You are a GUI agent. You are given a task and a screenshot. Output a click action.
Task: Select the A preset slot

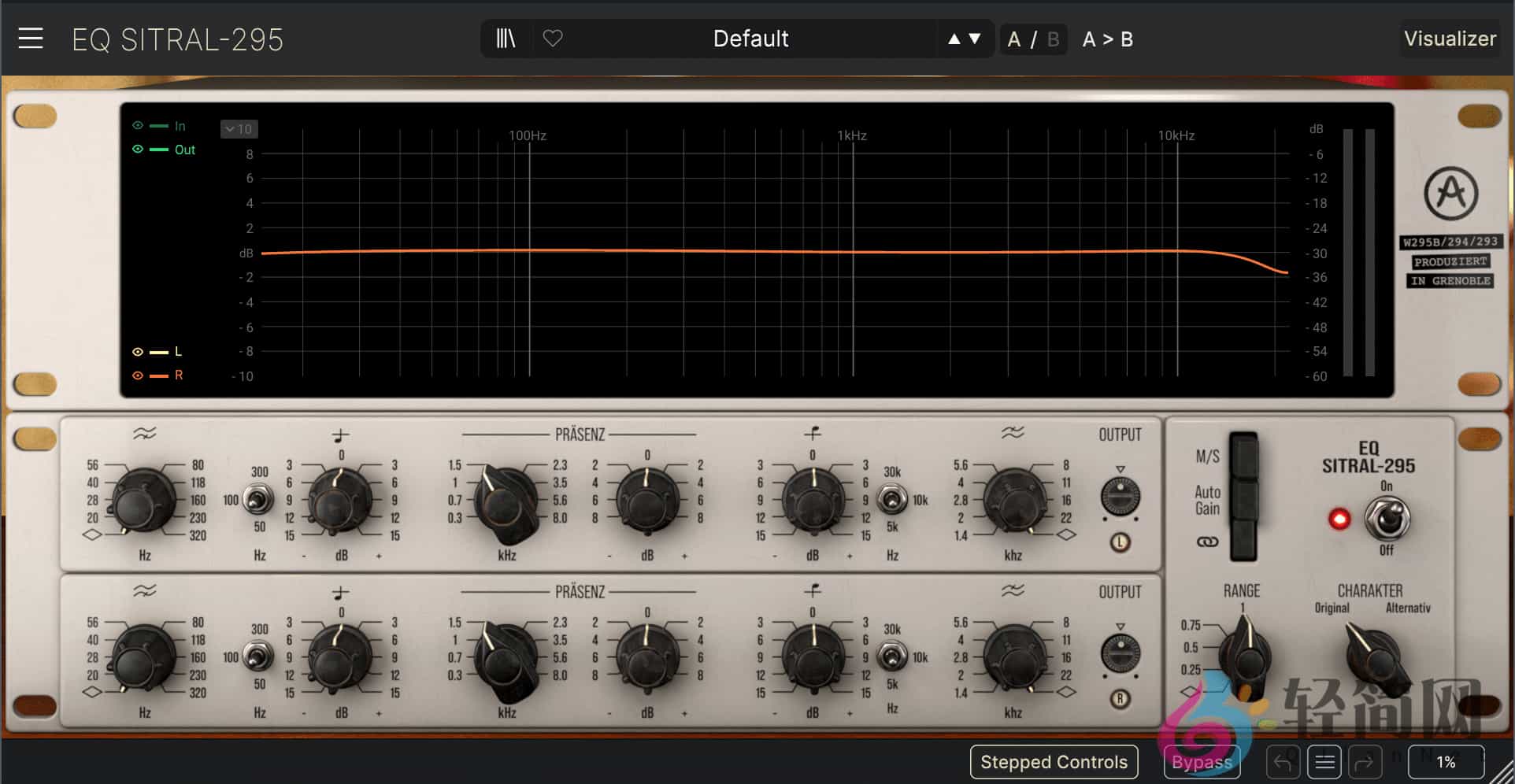point(1014,39)
